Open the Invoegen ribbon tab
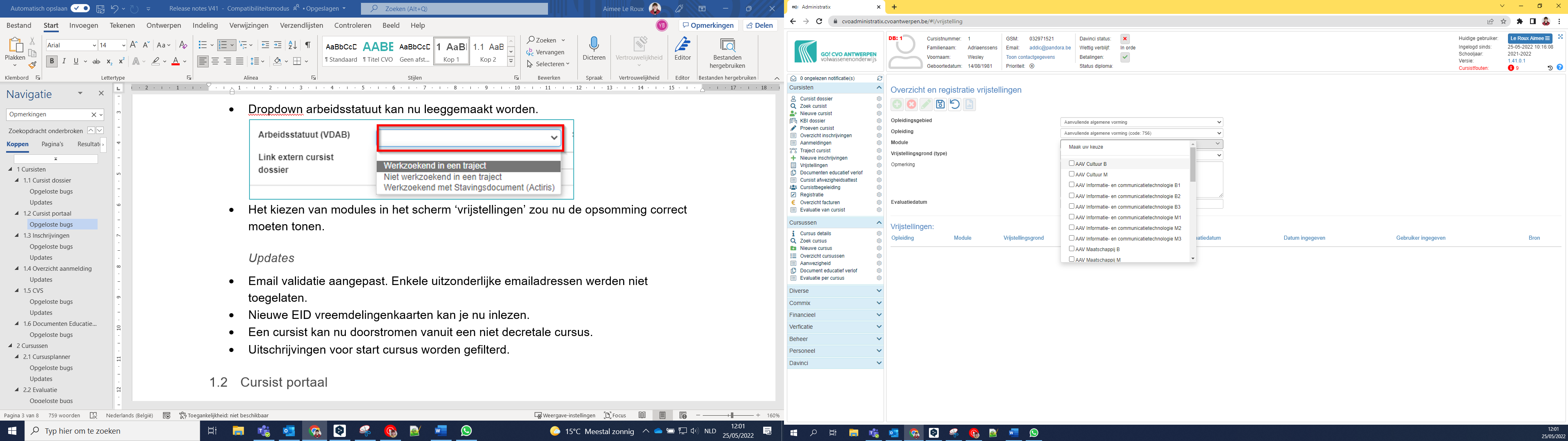The width and height of the screenshot is (1568, 441). point(83,26)
